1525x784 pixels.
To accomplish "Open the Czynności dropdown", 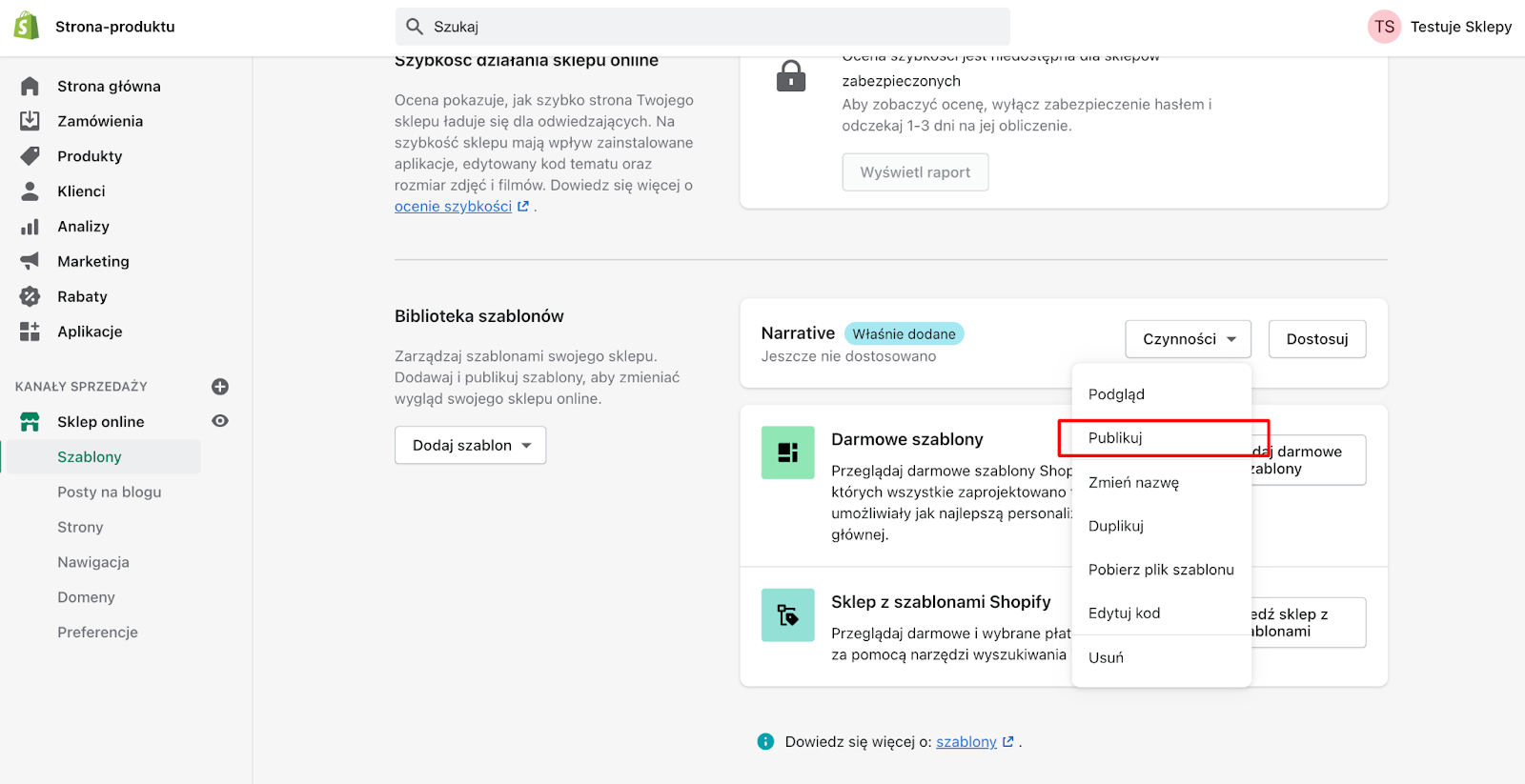I will click(1187, 338).
